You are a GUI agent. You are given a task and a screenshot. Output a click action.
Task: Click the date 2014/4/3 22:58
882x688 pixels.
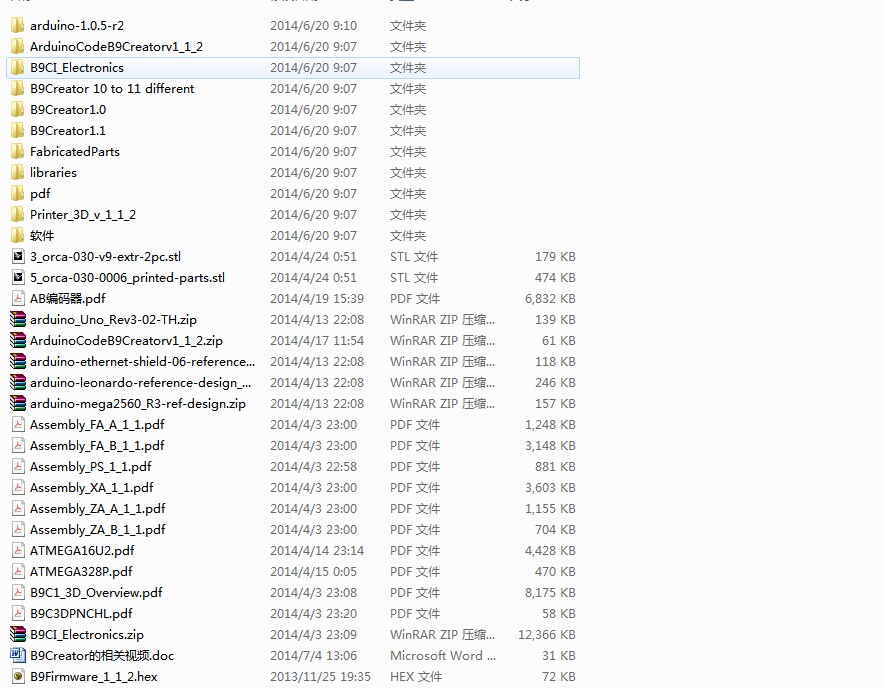pos(313,466)
